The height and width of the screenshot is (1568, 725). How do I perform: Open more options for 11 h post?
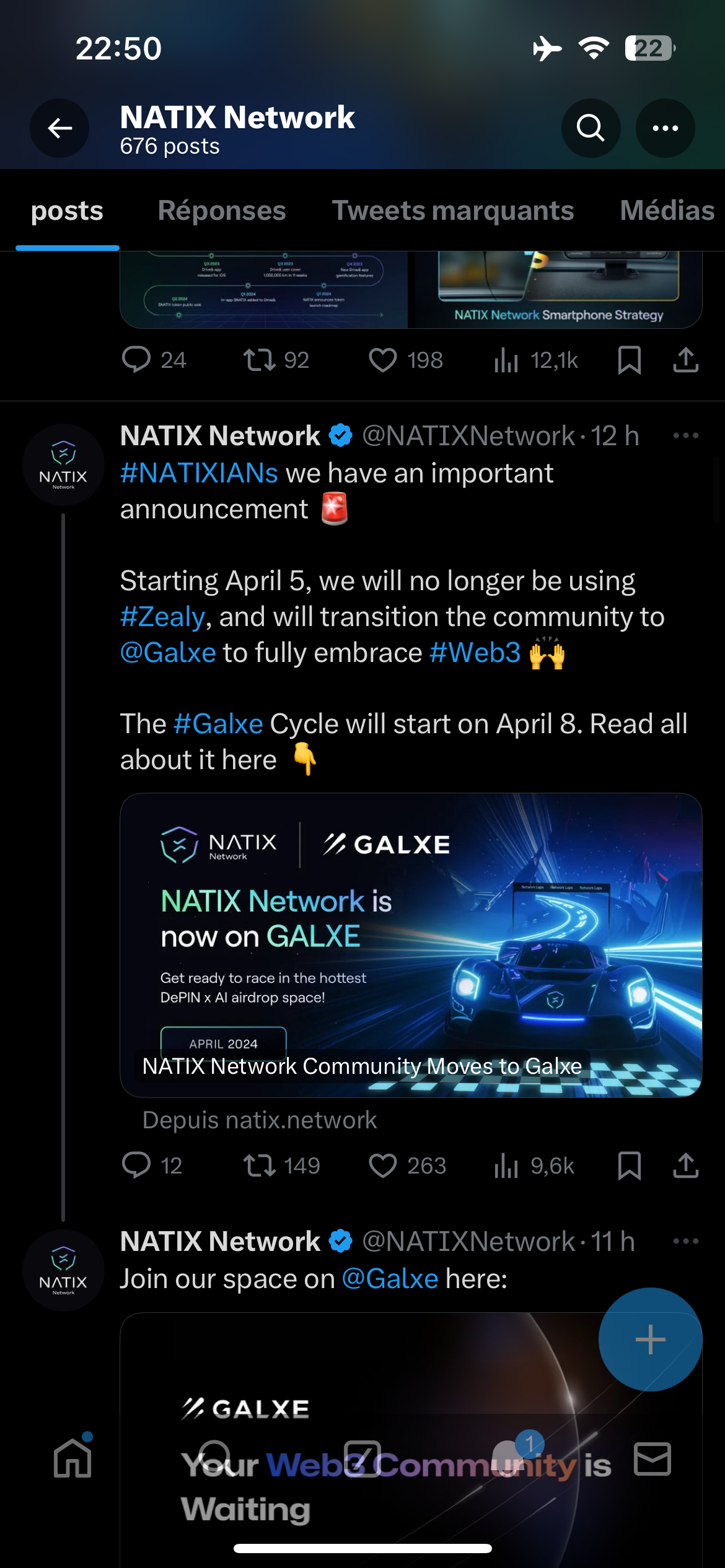click(x=685, y=1241)
